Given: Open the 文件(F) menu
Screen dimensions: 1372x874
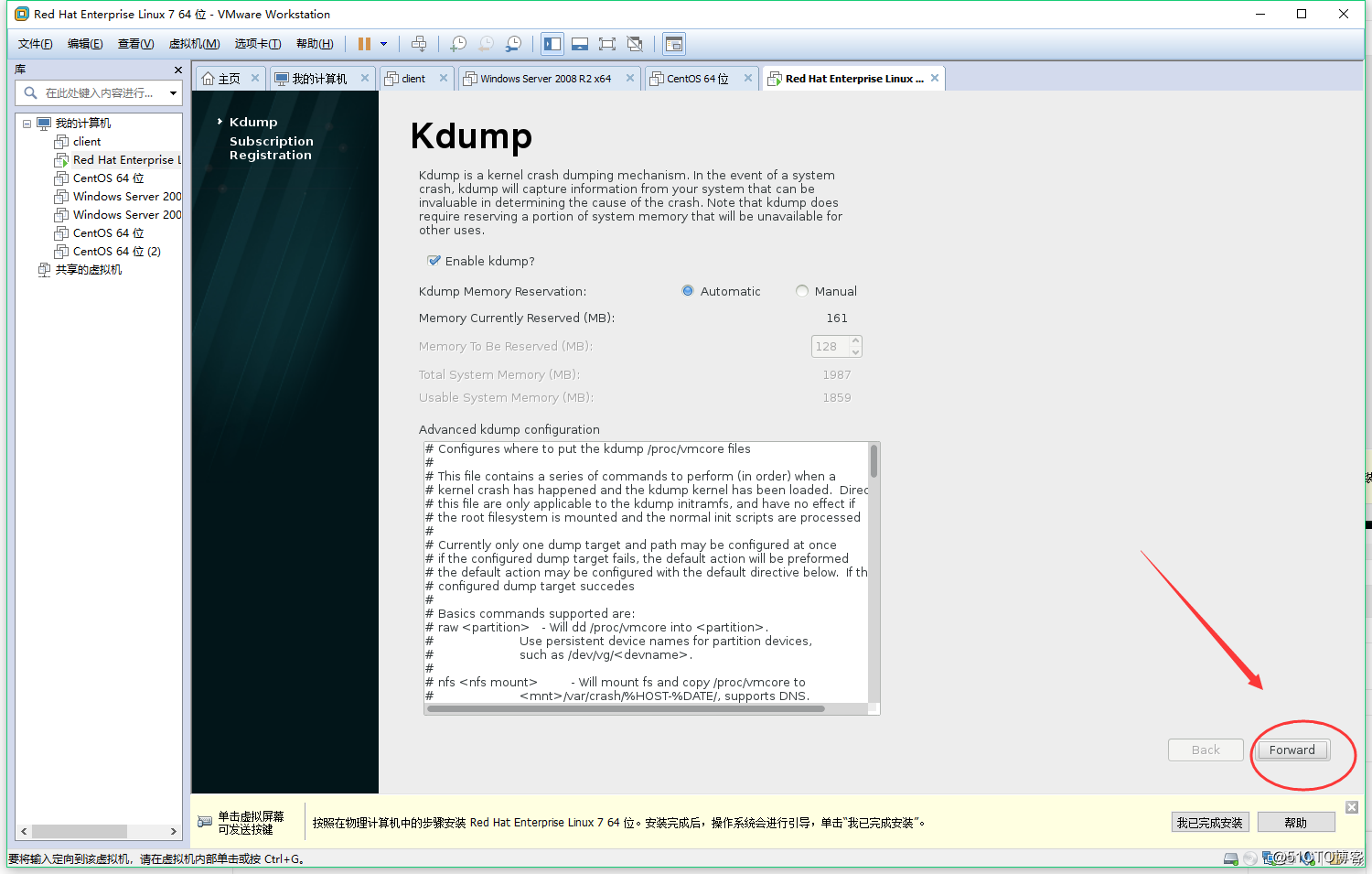Looking at the screenshot, I should click(36, 44).
